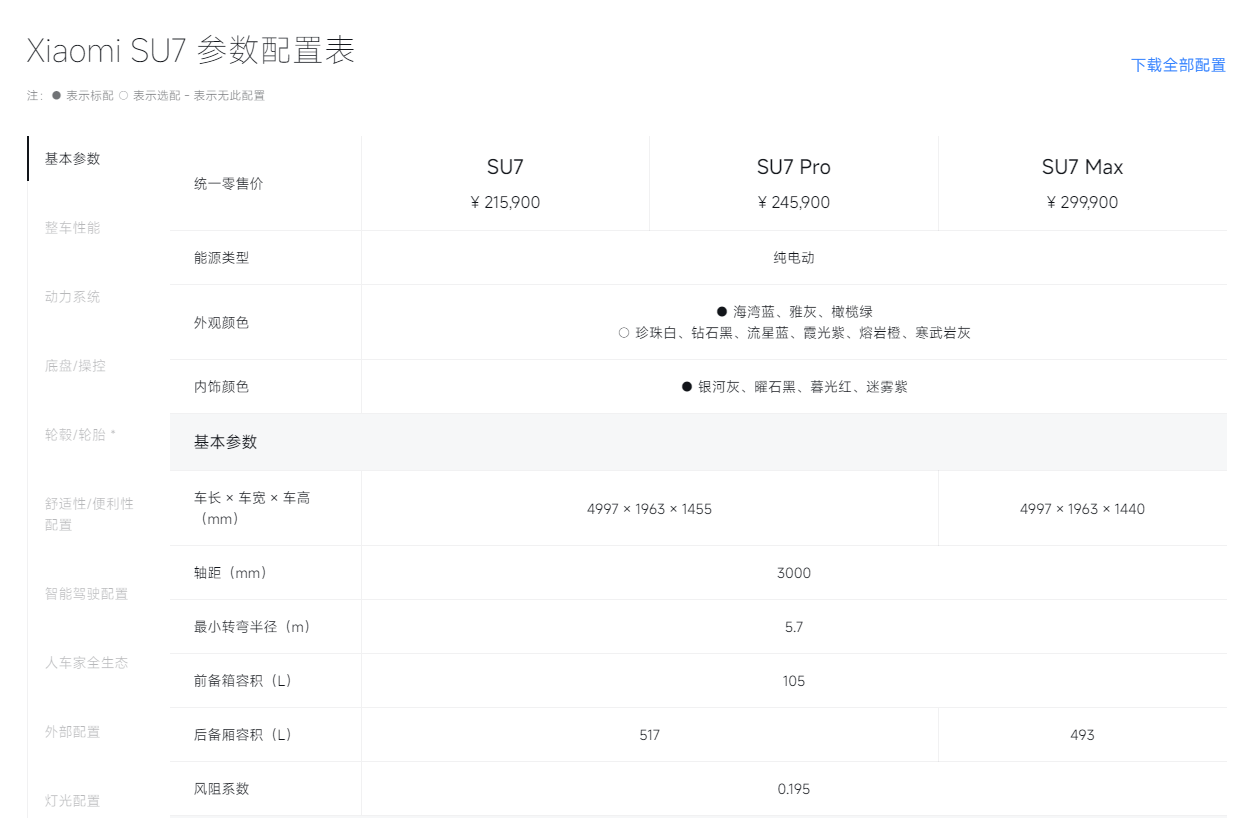Select the 外部配置 sidebar item
Viewport: 1249px width, 819px height.
click(x=73, y=732)
